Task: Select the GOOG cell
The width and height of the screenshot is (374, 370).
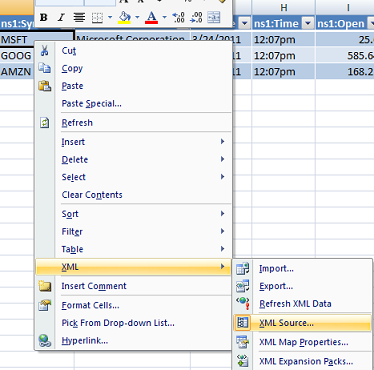Action: (17, 55)
